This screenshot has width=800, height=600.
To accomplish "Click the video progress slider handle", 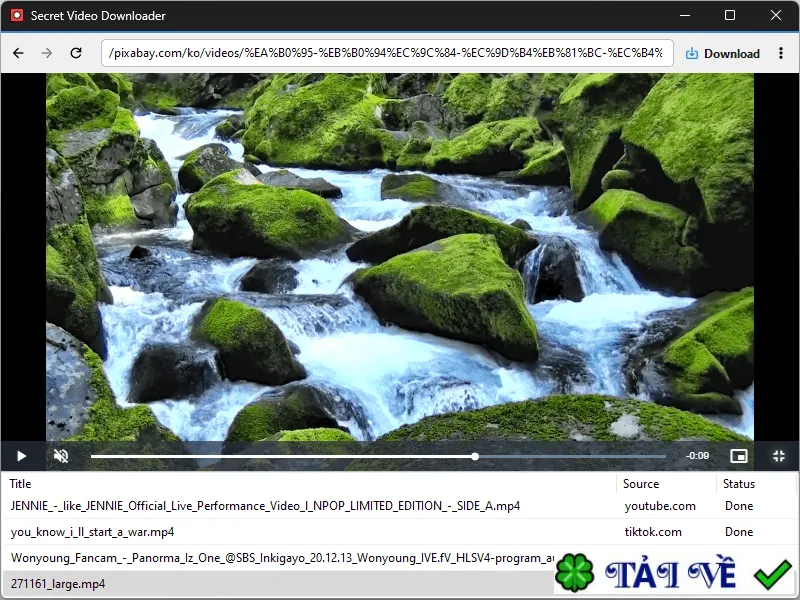I will (x=475, y=456).
